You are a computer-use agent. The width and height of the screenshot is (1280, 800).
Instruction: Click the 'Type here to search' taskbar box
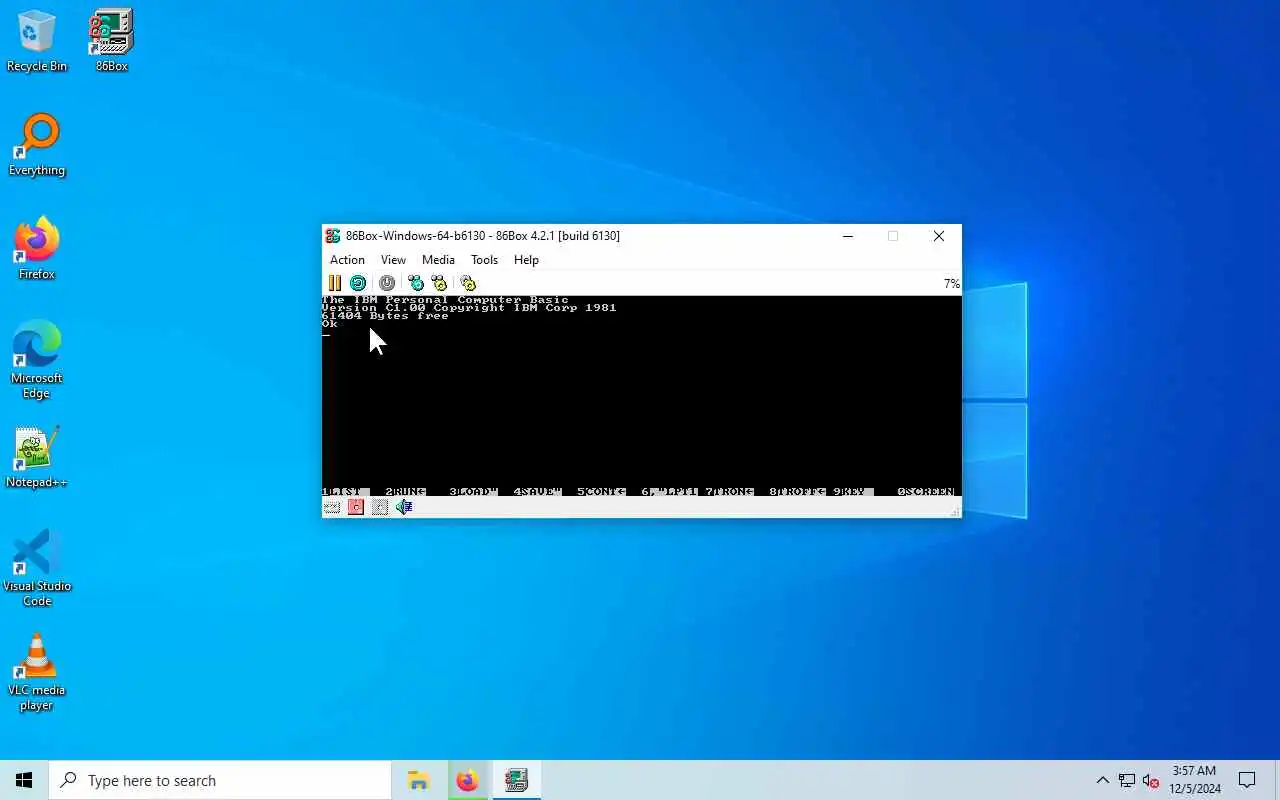220,780
